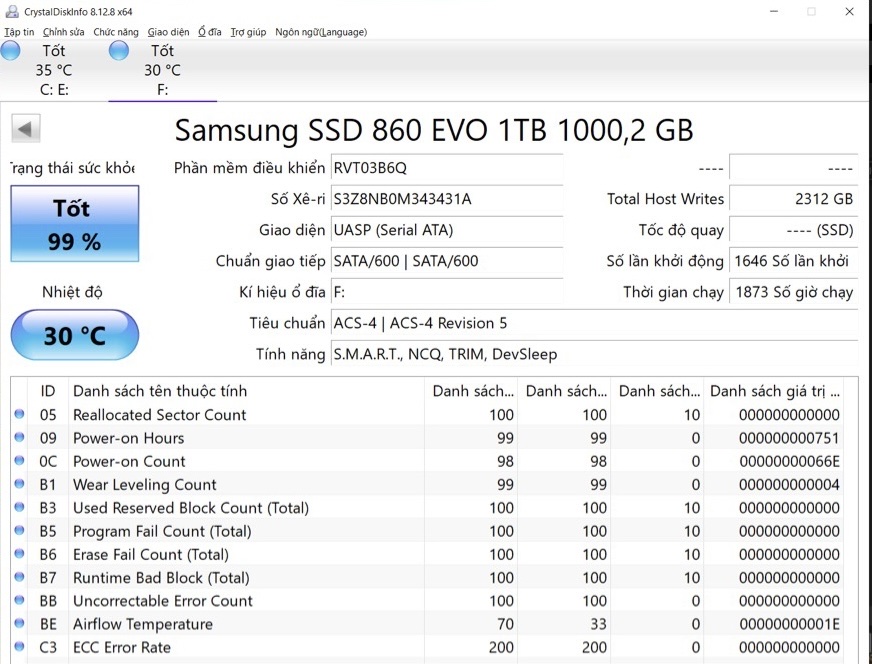Click the Trạng thái sức khỏe label
Screen dimensions: 872x664
[73, 168]
